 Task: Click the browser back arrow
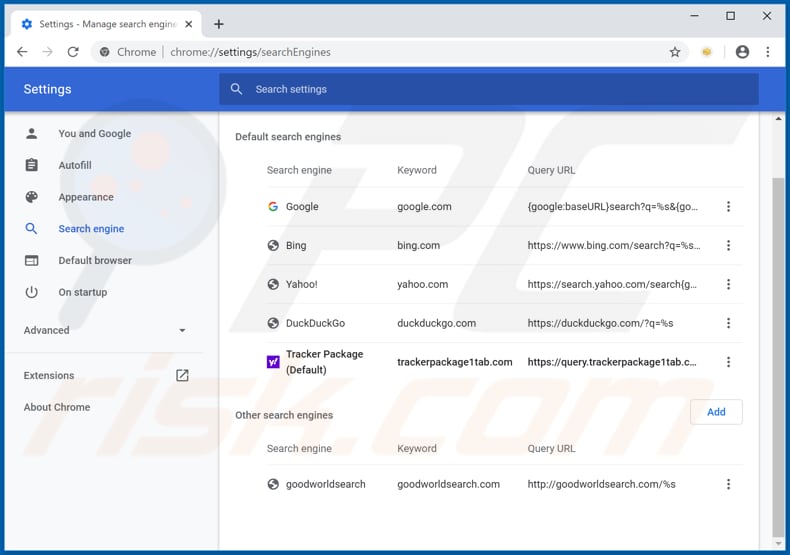coord(22,52)
